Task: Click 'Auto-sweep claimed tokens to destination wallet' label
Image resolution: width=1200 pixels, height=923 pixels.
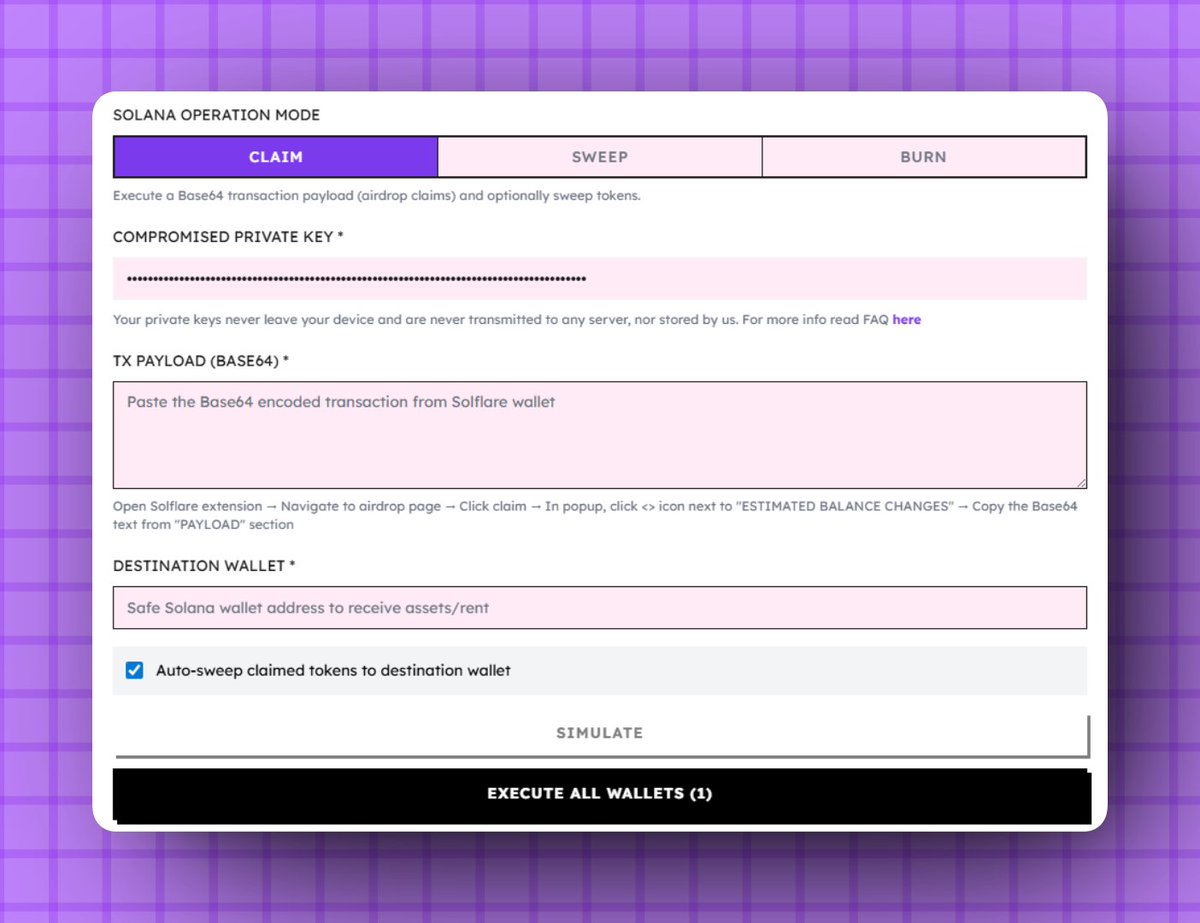Action: click(333, 670)
